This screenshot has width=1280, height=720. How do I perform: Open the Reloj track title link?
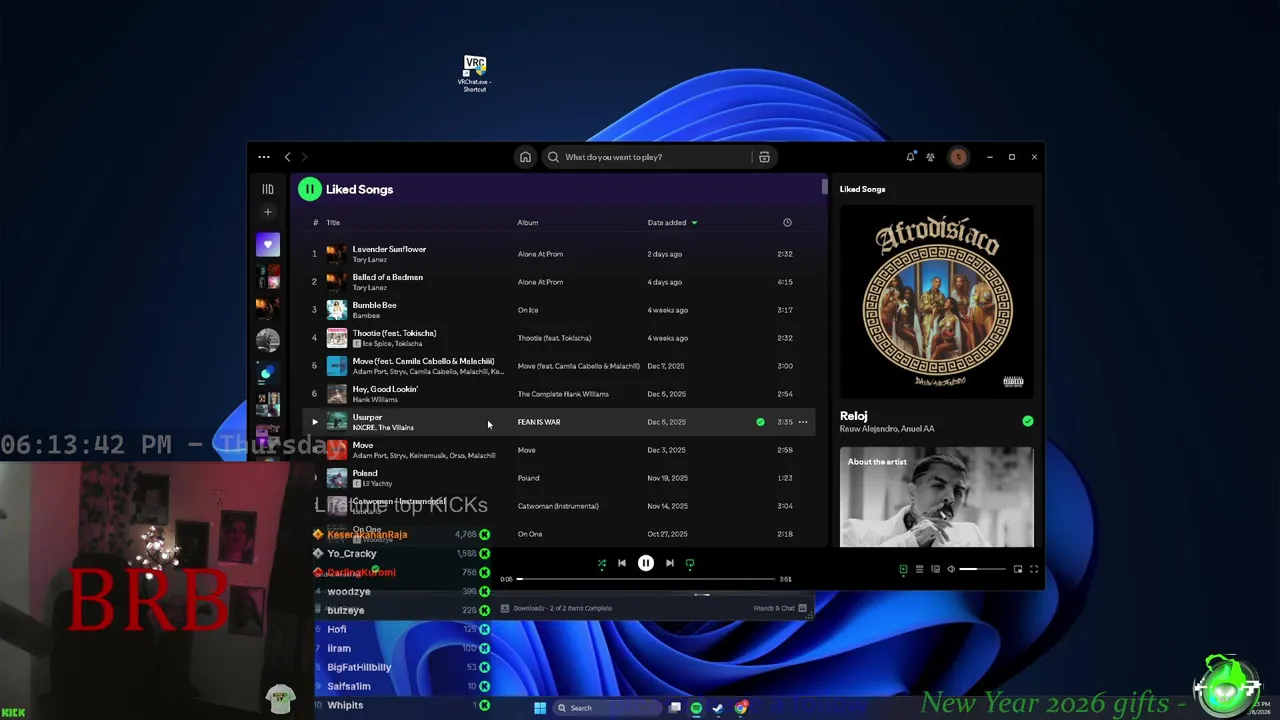[x=853, y=416]
